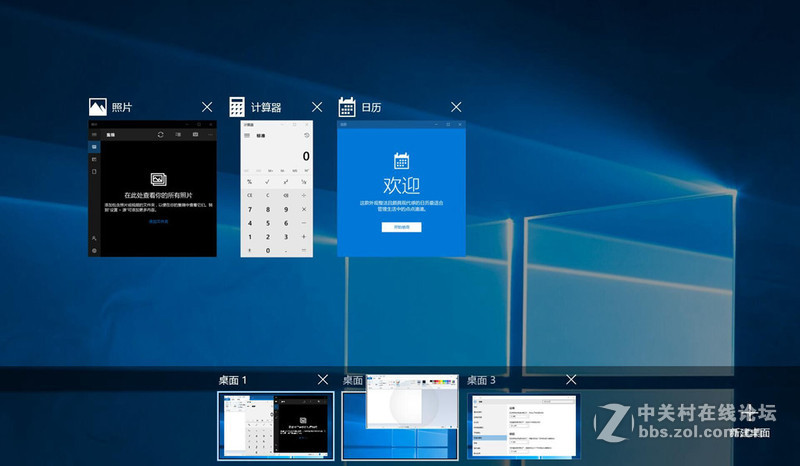Add a new desktop with 新建桌面
800x466 pixels.
(x=749, y=423)
